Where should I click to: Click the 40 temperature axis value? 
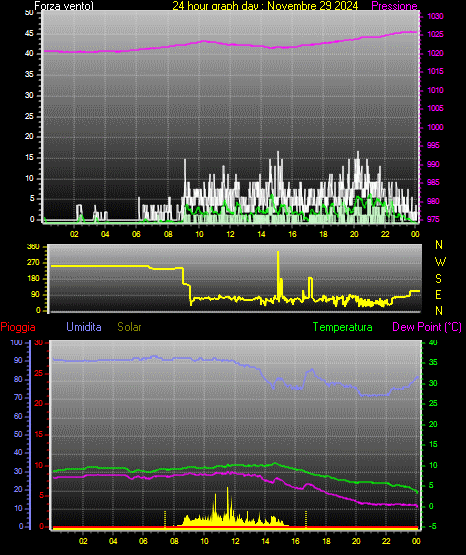click(433, 342)
